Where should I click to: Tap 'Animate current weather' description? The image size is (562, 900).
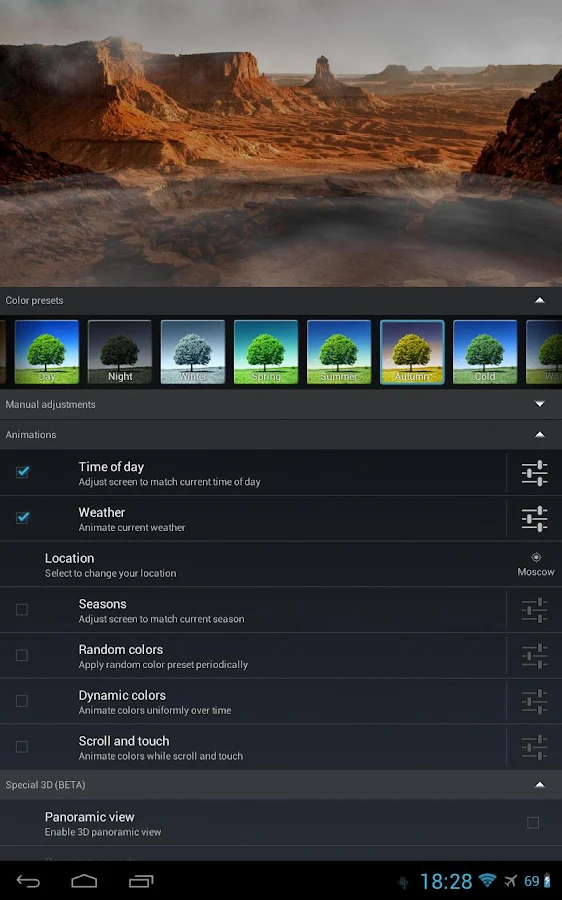[x=132, y=527]
